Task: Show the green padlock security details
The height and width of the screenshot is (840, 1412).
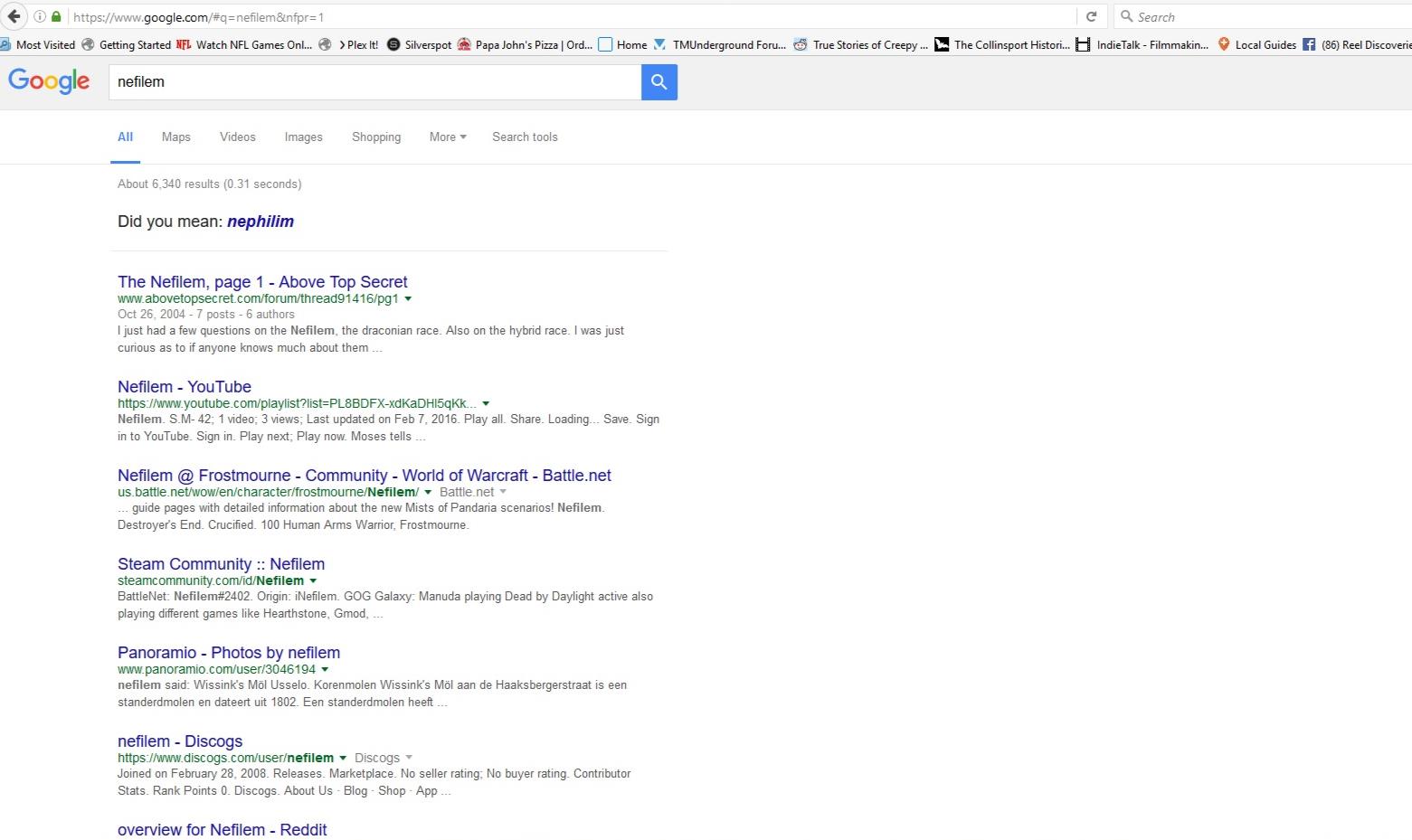Action: pos(56,17)
